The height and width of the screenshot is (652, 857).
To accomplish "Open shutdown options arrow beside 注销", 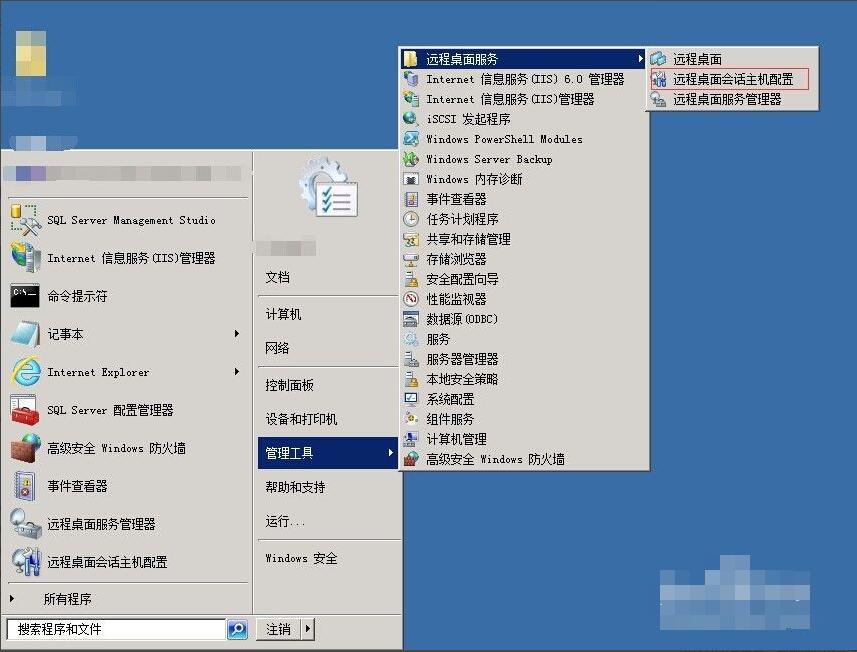I will click(308, 629).
